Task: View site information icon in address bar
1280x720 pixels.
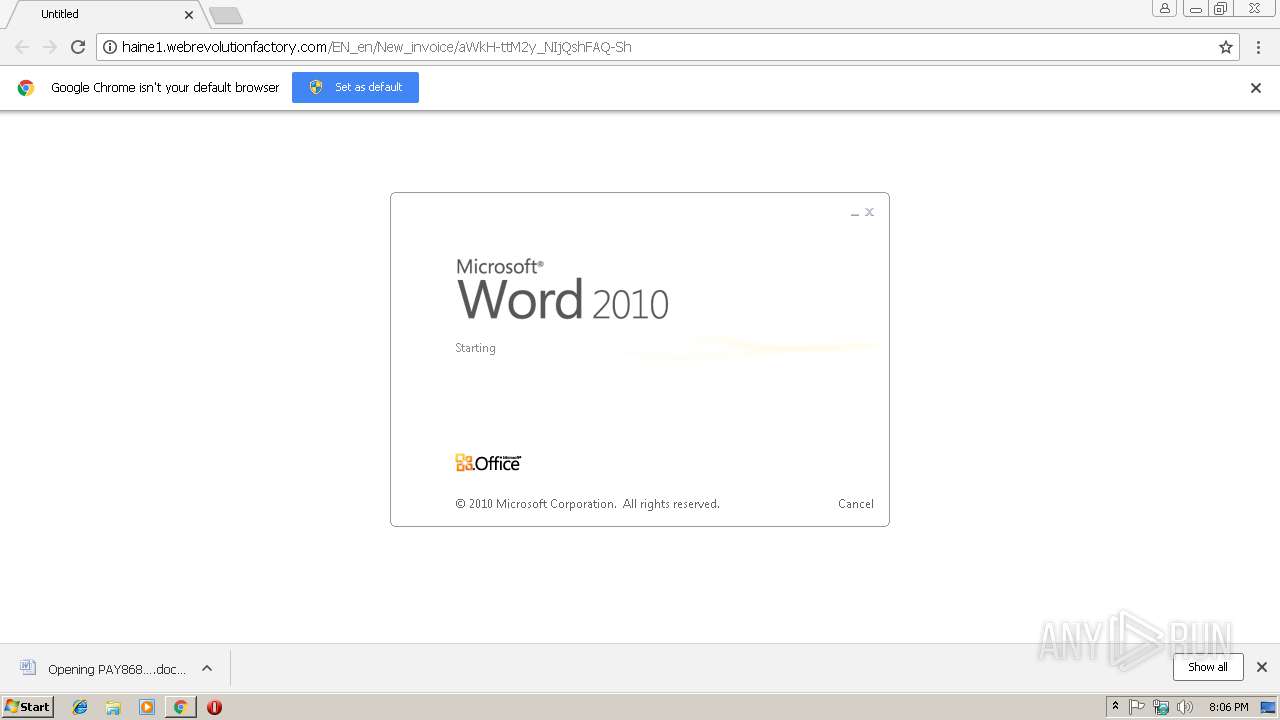Action: [x=110, y=47]
